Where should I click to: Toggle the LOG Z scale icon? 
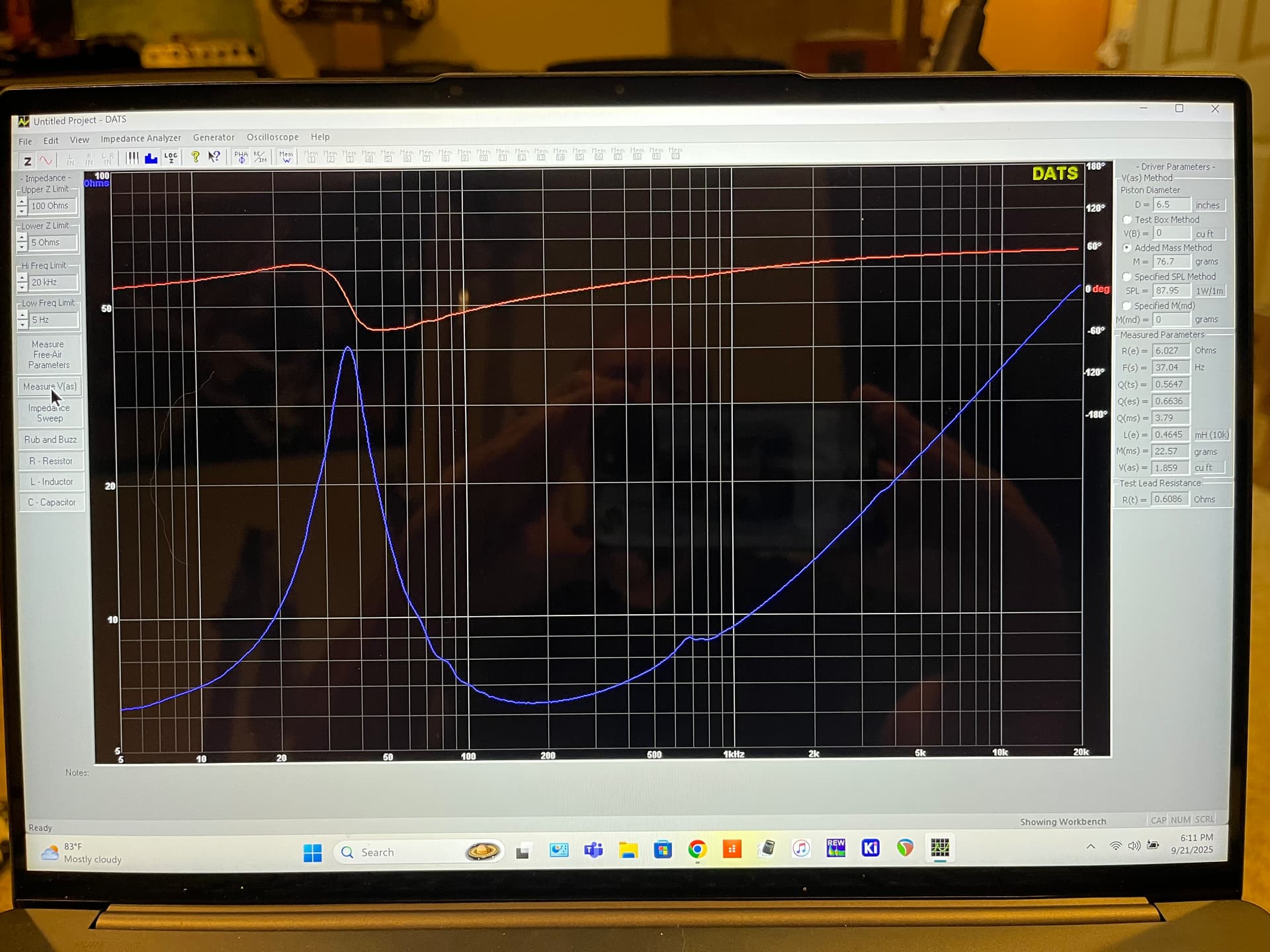click(x=171, y=157)
